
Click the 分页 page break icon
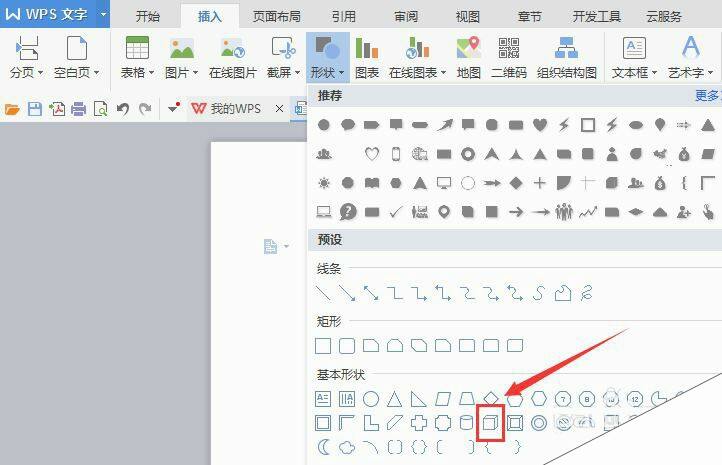(x=27, y=48)
